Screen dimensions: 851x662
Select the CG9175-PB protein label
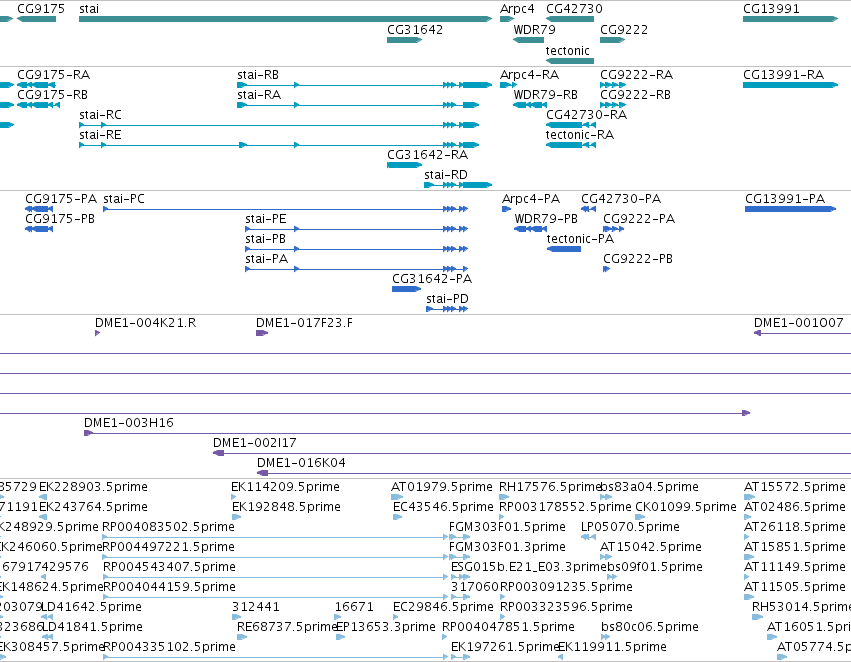(60, 219)
